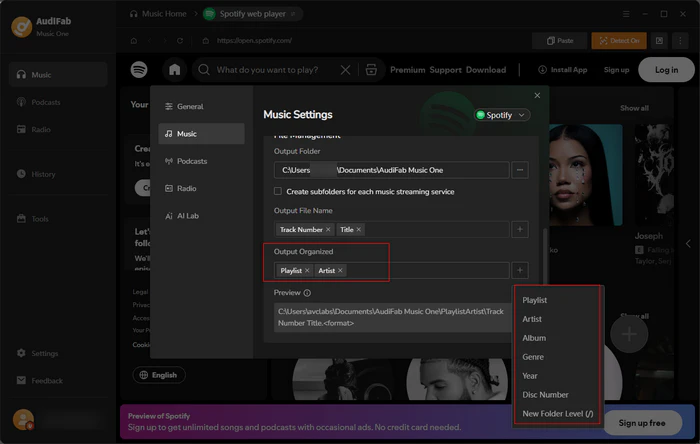Remove the Title tag from file name
This screenshot has height=444, width=700.
point(358,229)
